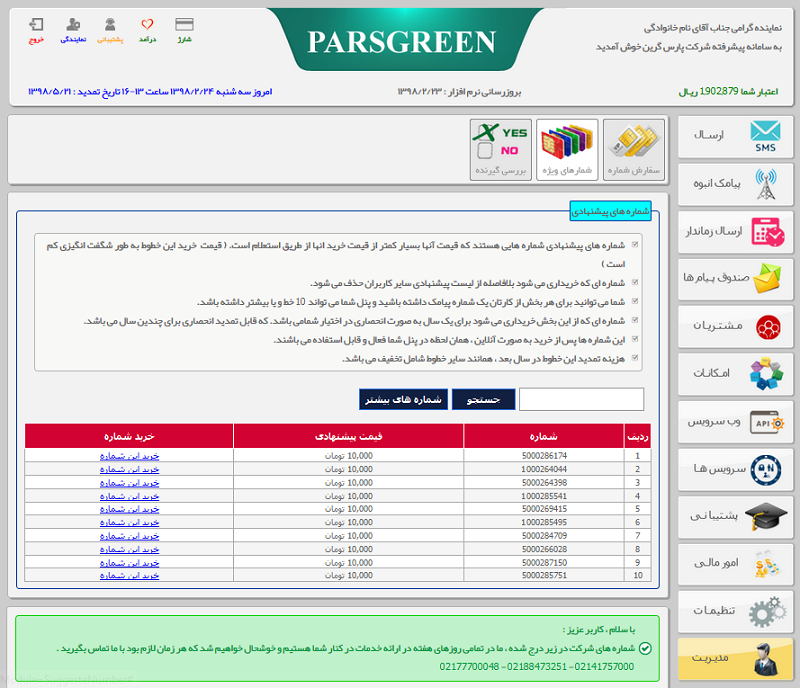Open message inbox (صندوق پیام ها)
This screenshot has height=688, width=800.
coord(735,279)
